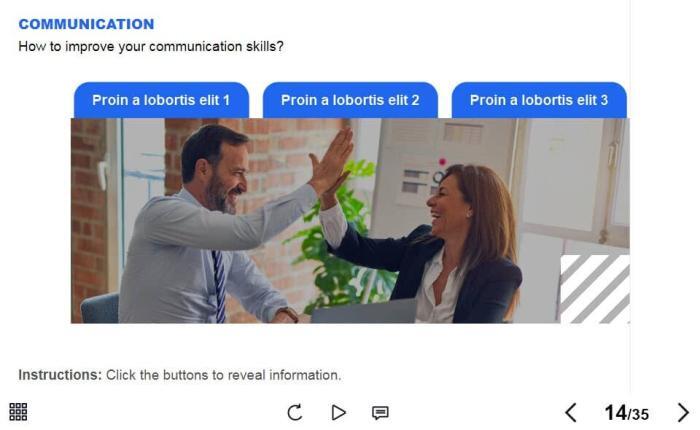Select the Proin a lobortis elit 1 tab
The image size is (700, 430).
click(x=161, y=100)
